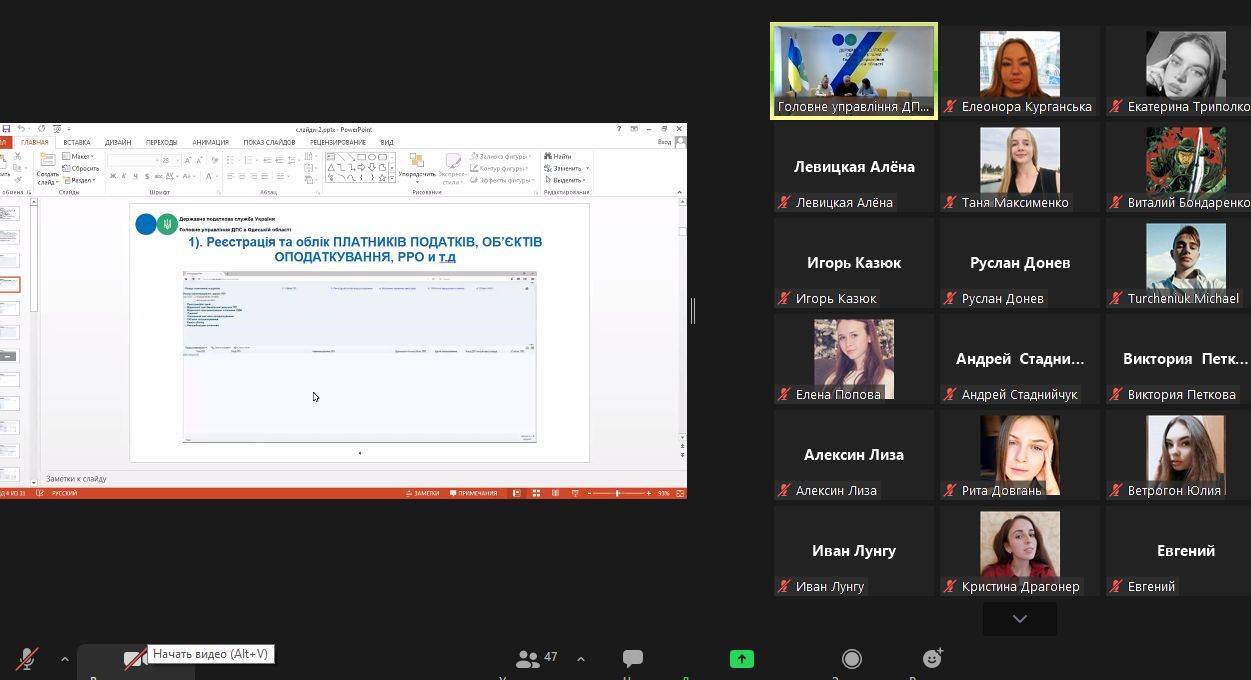Expand audio options arrow next to microphone
Viewport: 1251px width, 680px height.
65,659
